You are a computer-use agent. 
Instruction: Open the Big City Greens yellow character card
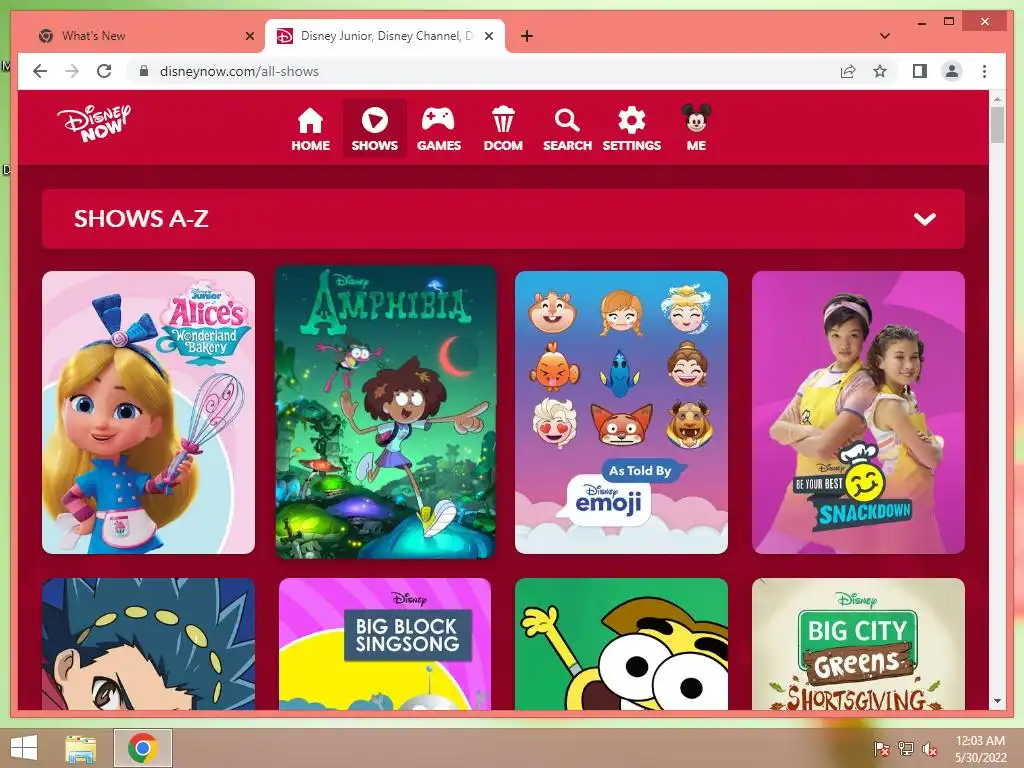[621, 644]
